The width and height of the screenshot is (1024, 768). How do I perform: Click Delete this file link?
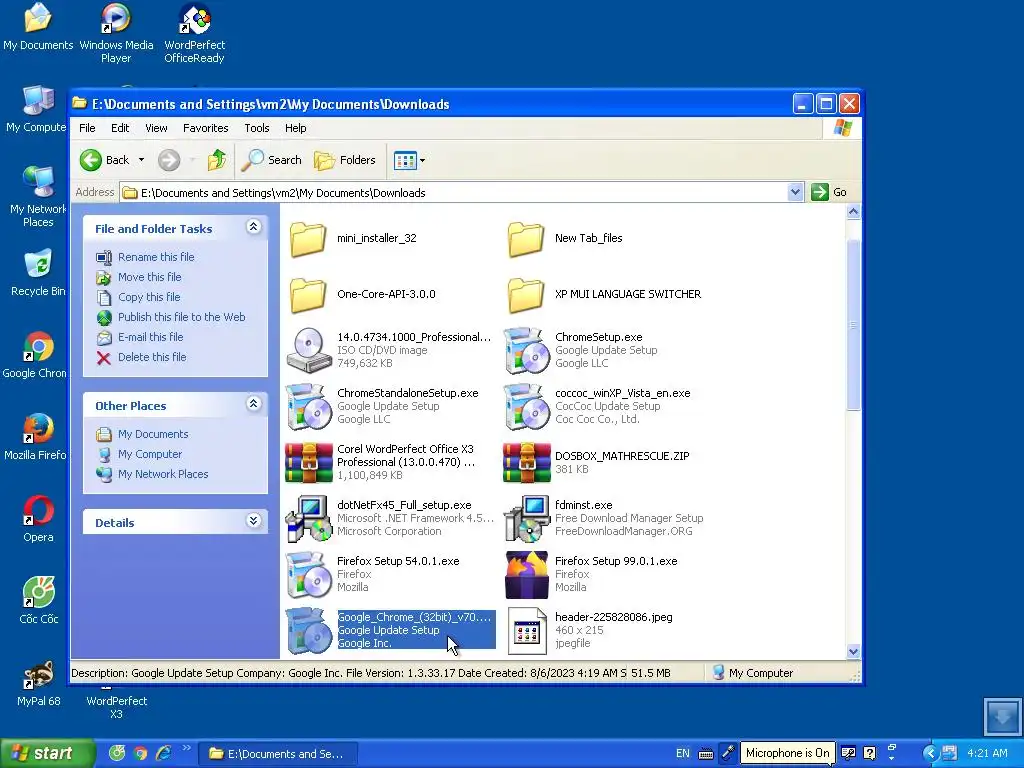(x=152, y=357)
